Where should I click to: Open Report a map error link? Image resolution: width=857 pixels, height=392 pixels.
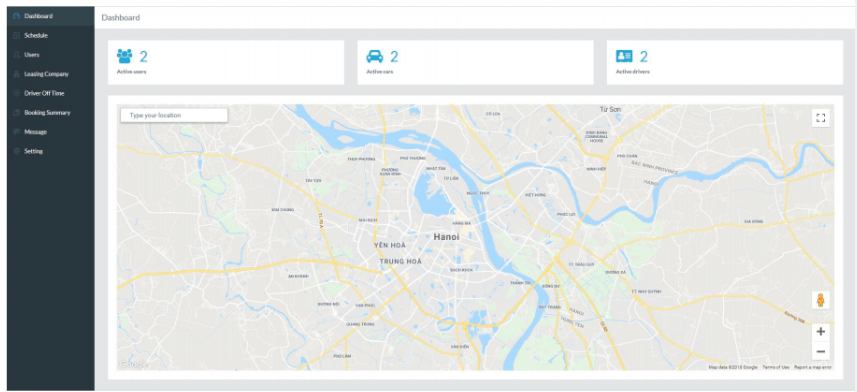pos(813,367)
